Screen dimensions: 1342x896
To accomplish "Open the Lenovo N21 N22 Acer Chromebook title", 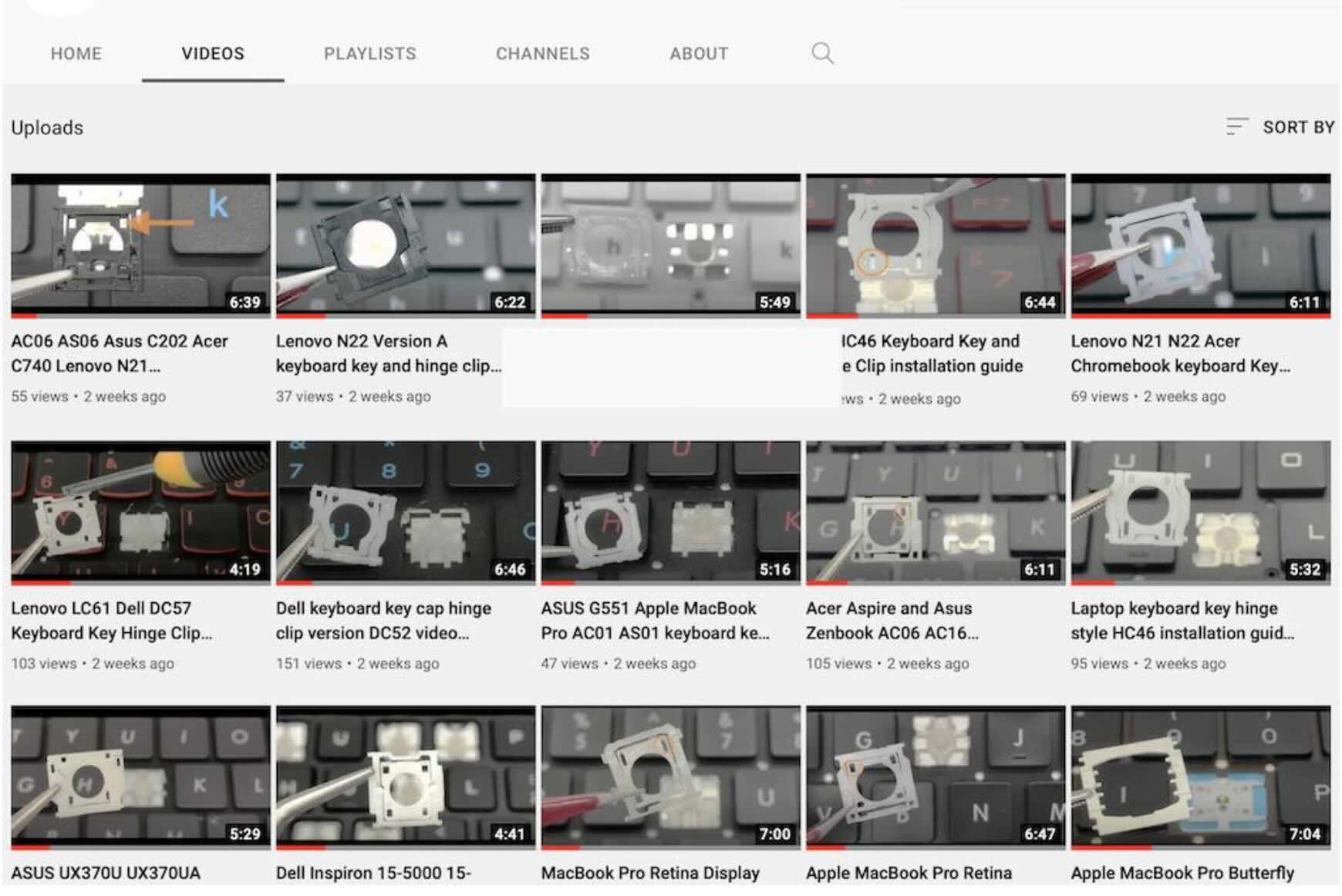I will tap(1179, 353).
